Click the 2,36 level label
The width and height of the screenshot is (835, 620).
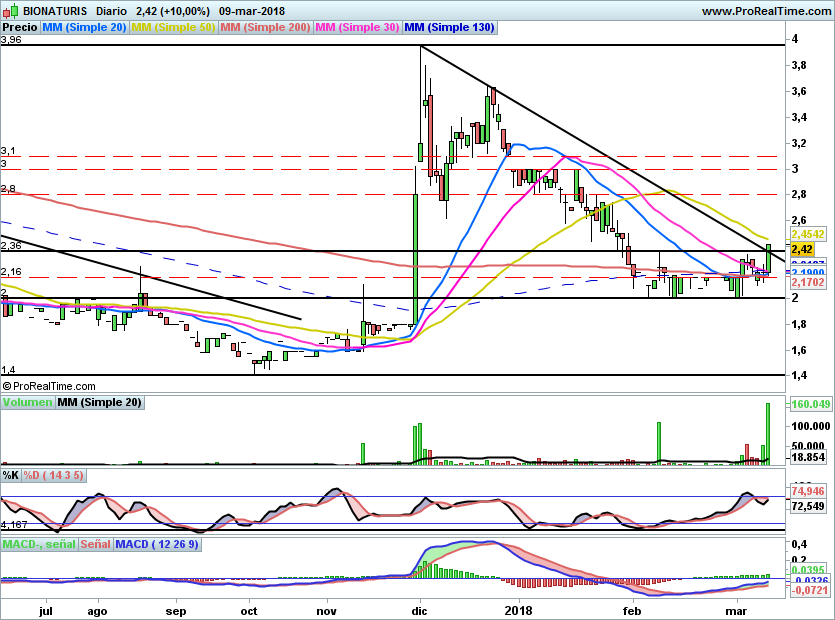[11, 246]
